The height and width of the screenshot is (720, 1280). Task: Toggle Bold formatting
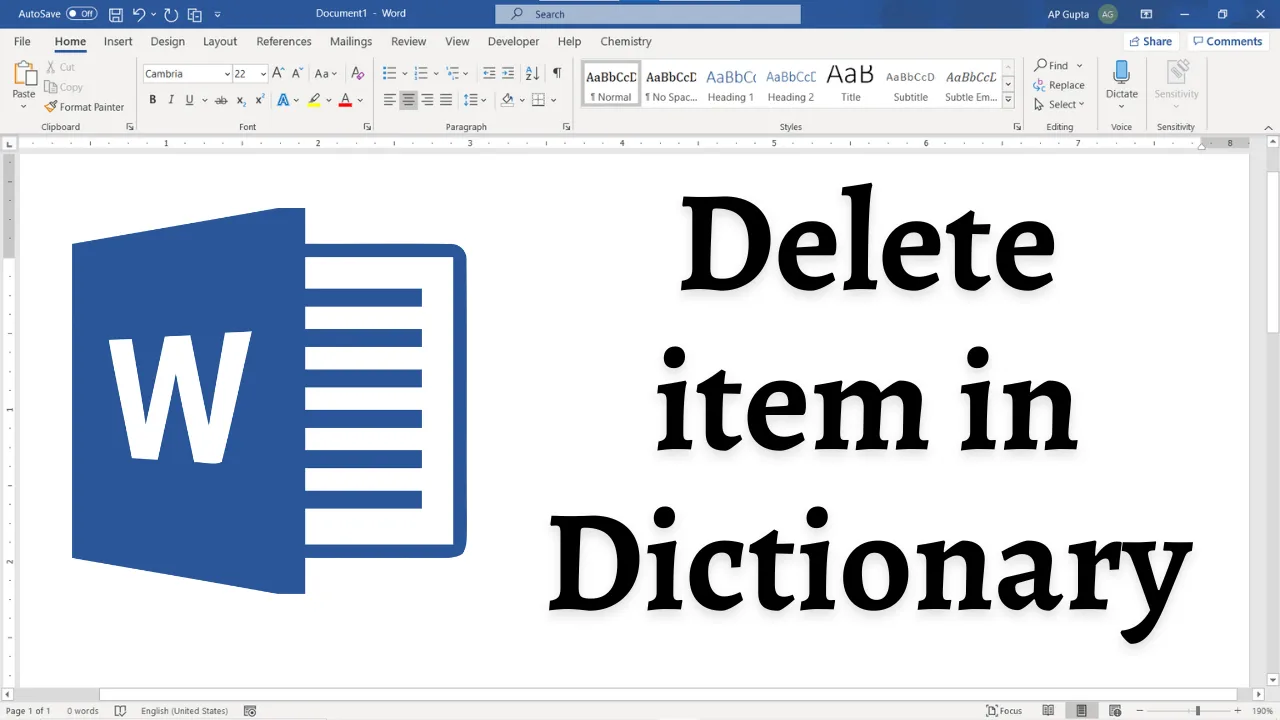click(153, 99)
